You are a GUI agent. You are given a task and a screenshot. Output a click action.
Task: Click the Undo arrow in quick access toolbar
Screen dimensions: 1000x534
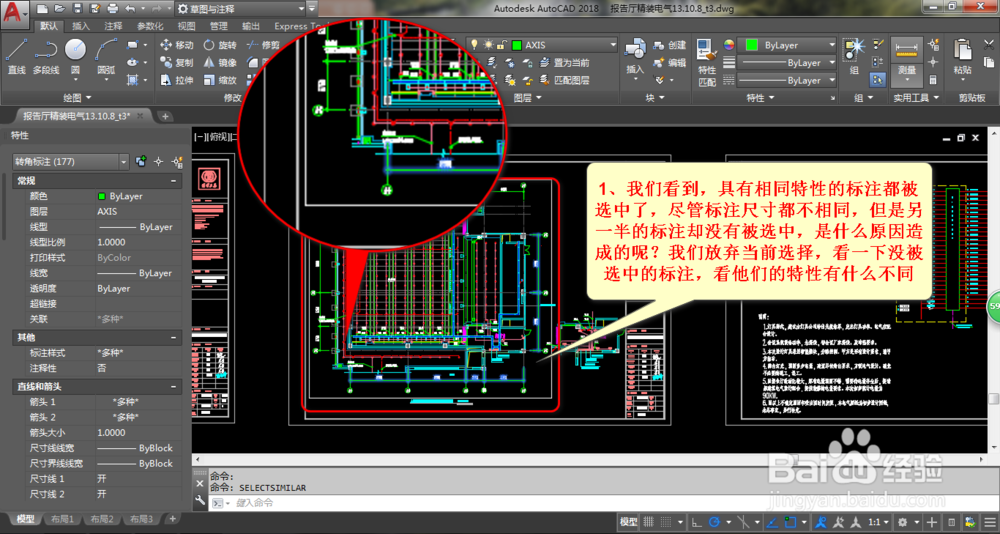pos(130,8)
